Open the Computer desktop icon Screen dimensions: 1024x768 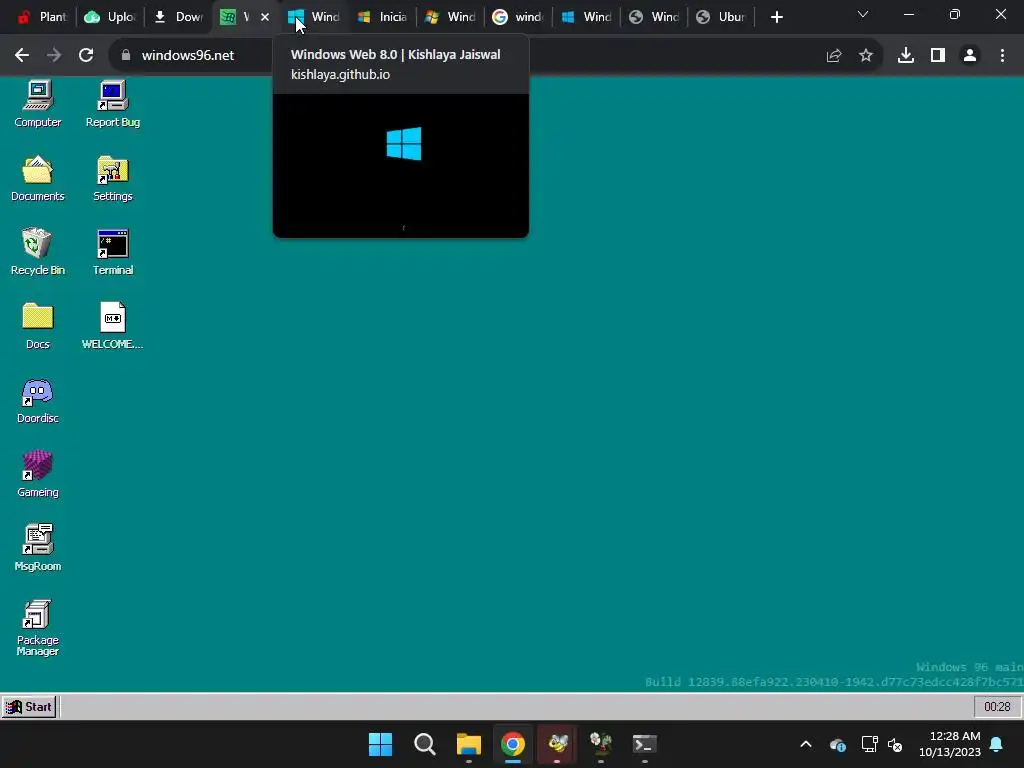coord(38,103)
